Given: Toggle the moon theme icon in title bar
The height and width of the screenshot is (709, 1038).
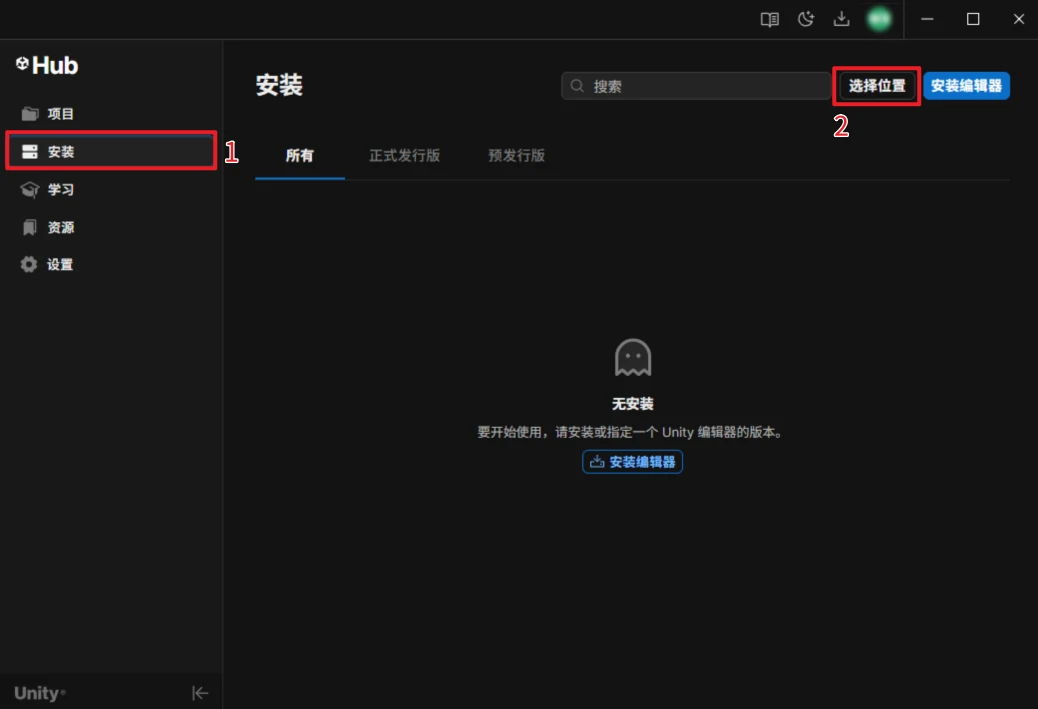Looking at the screenshot, I should click(x=806, y=19).
